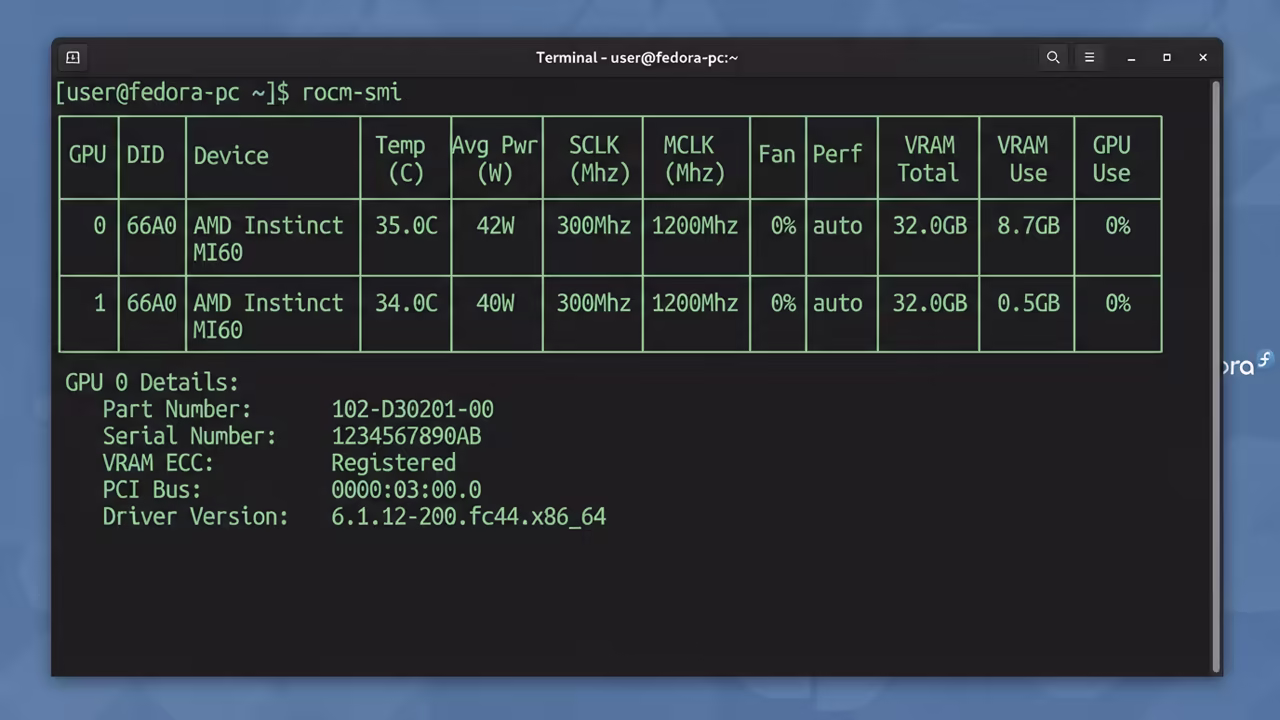
Task: Click the '[user@fedora-pc ~]$' prompt
Action: (x=172, y=93)
